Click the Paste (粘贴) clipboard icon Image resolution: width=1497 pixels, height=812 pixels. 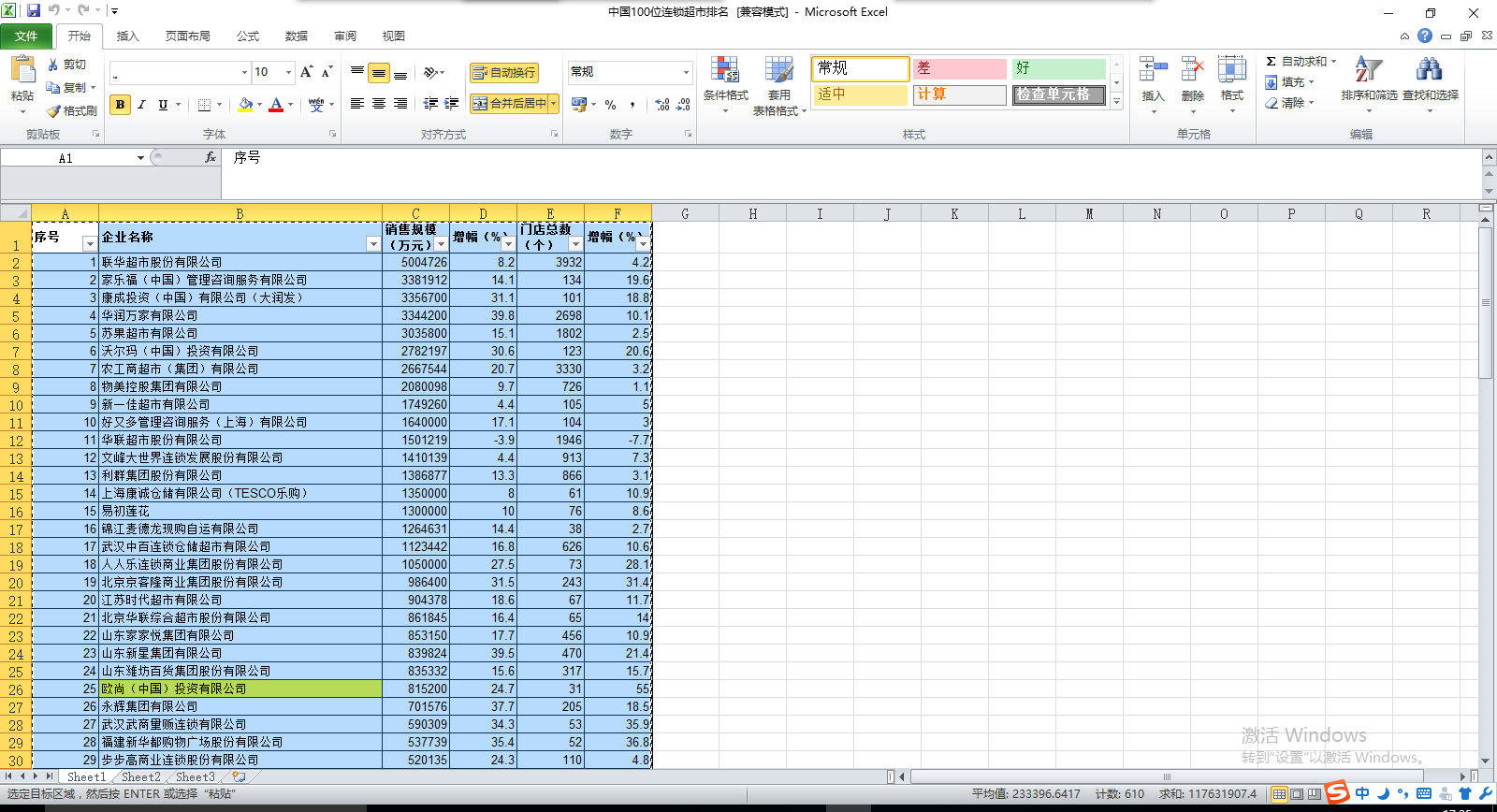[x=22, y=70]
